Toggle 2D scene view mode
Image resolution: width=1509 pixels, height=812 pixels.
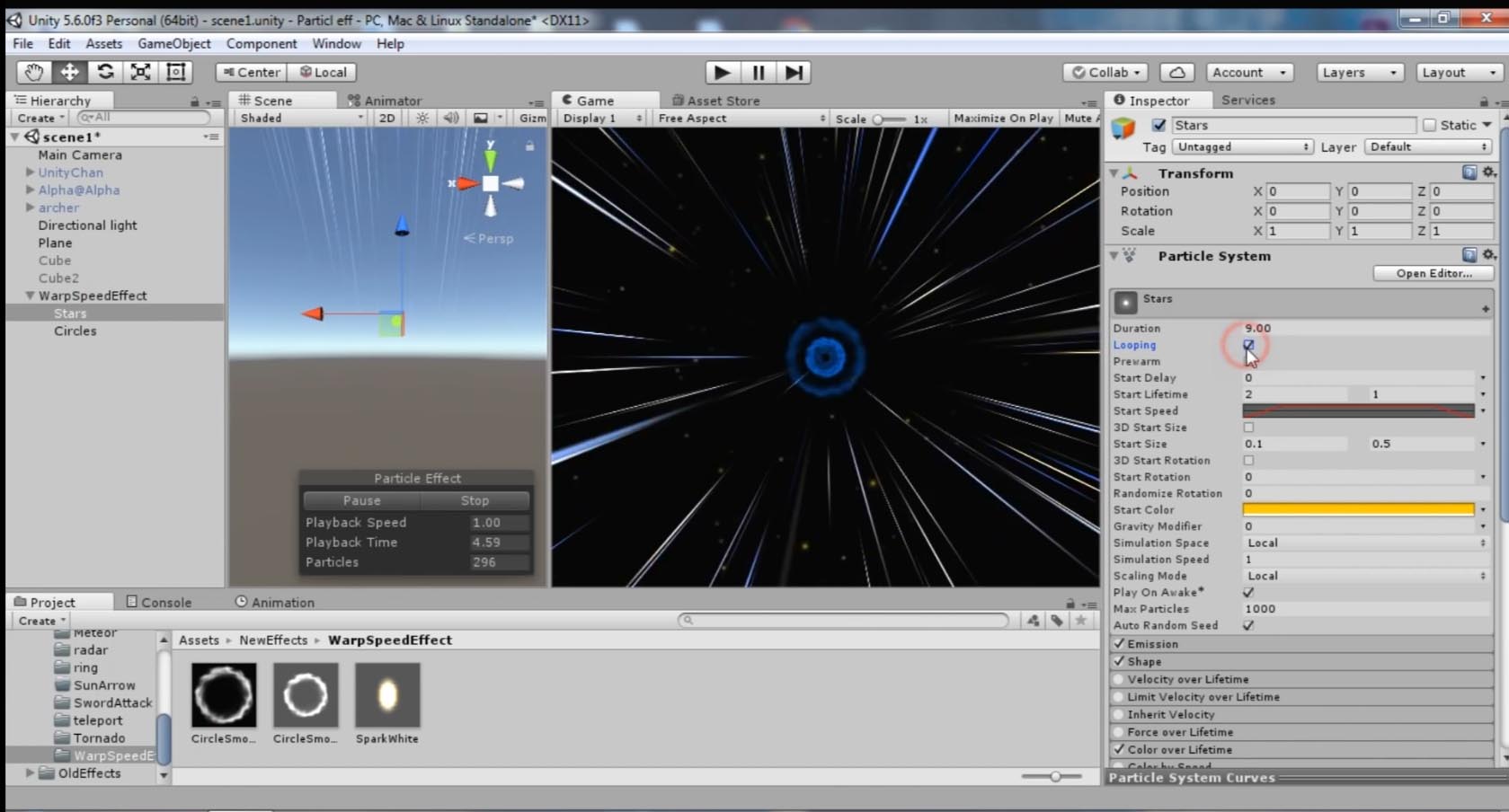(386, 118)
